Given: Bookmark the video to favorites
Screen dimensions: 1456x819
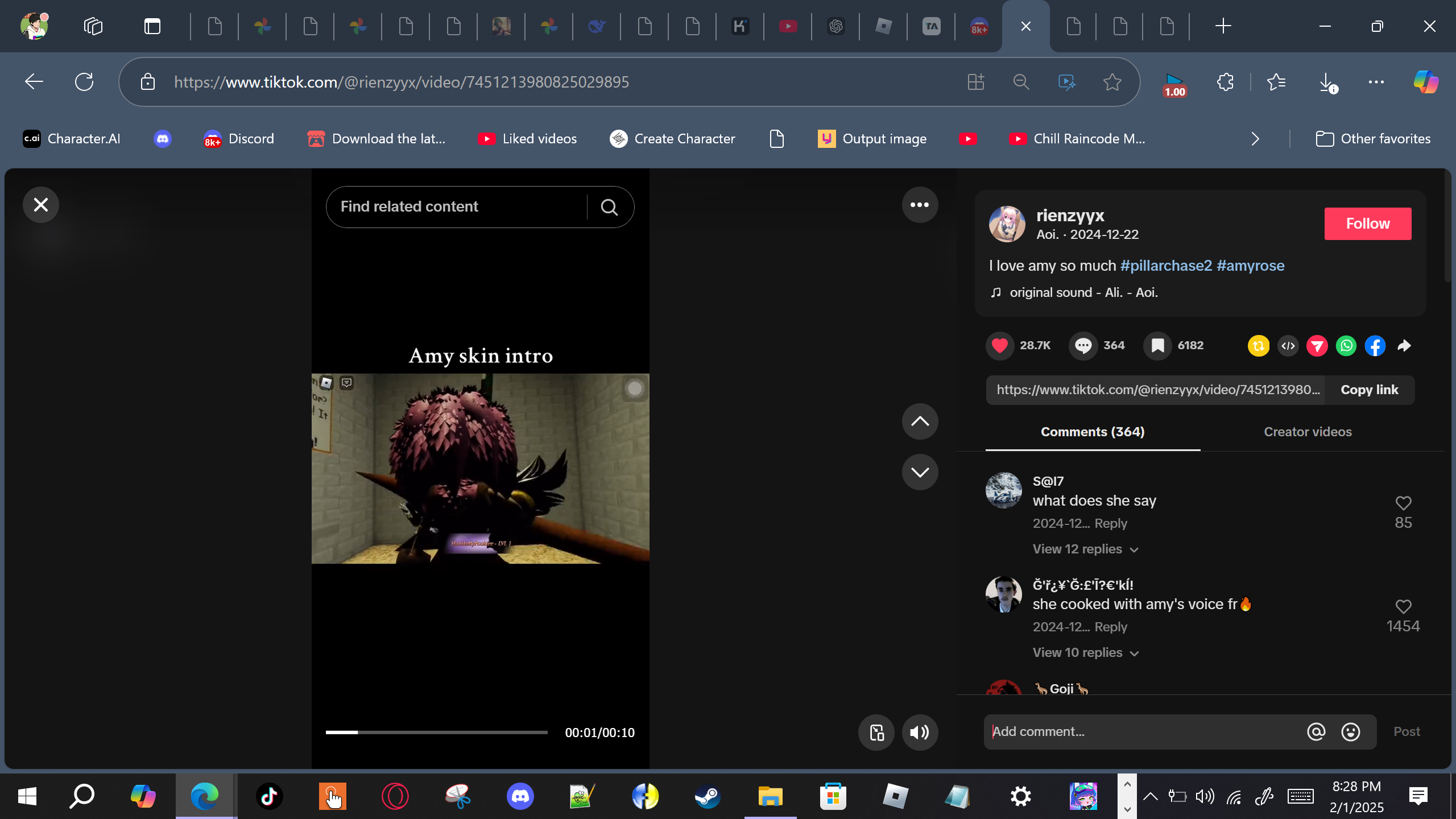Looking at the screenshot, I should click(x=1157, y=346).
